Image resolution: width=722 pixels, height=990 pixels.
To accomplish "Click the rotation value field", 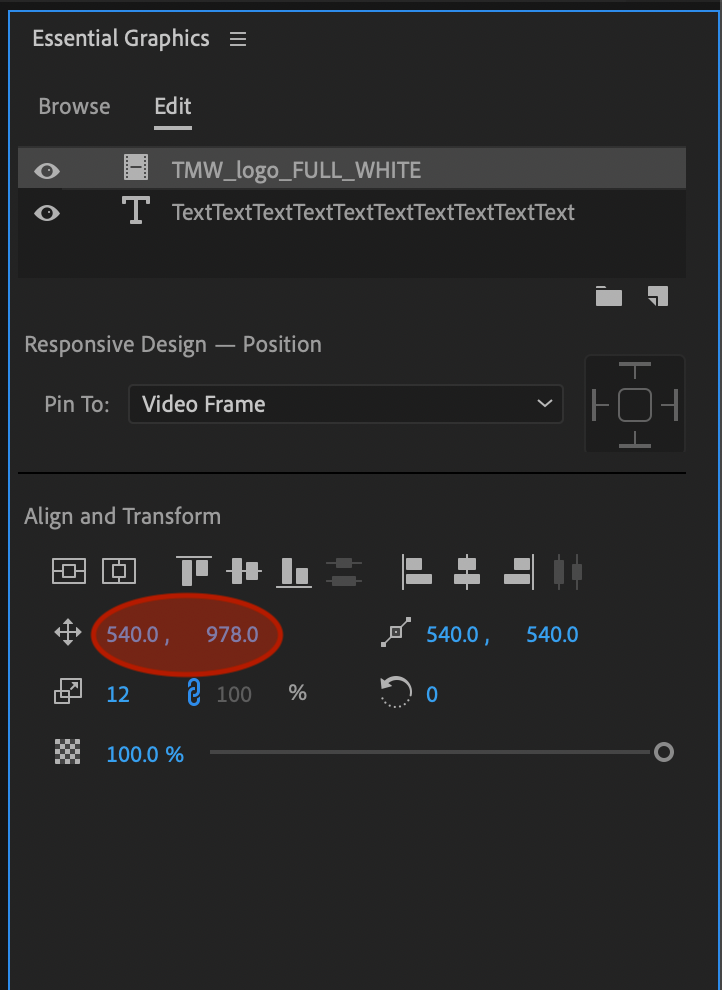I will 432,694.
